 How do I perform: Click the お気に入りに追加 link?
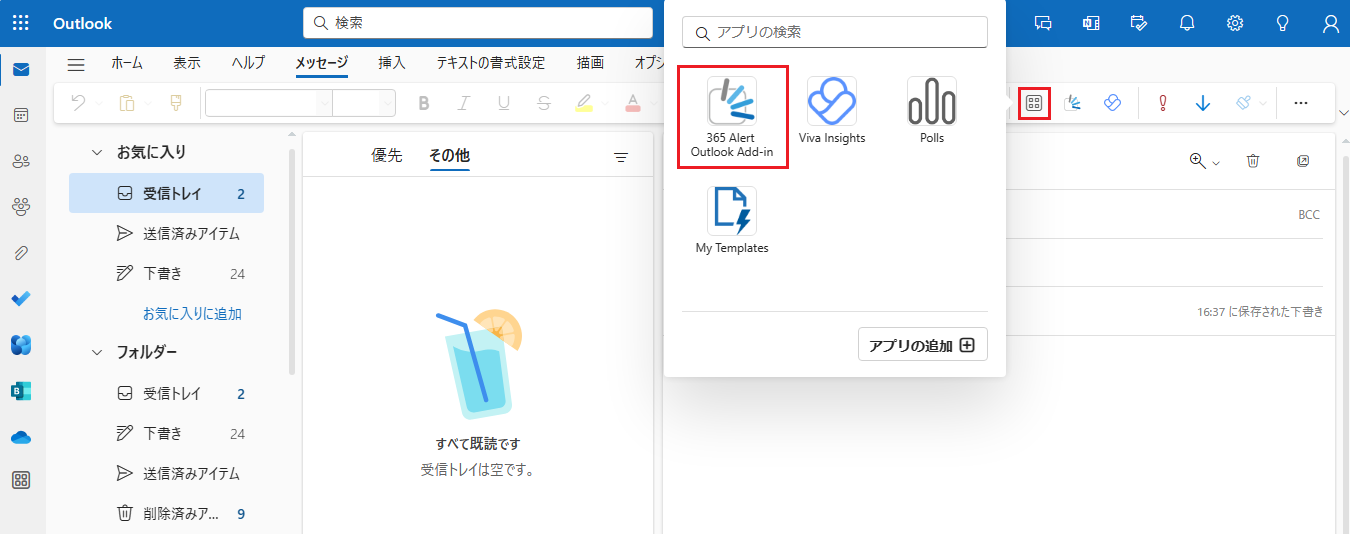tap(192, 313)
